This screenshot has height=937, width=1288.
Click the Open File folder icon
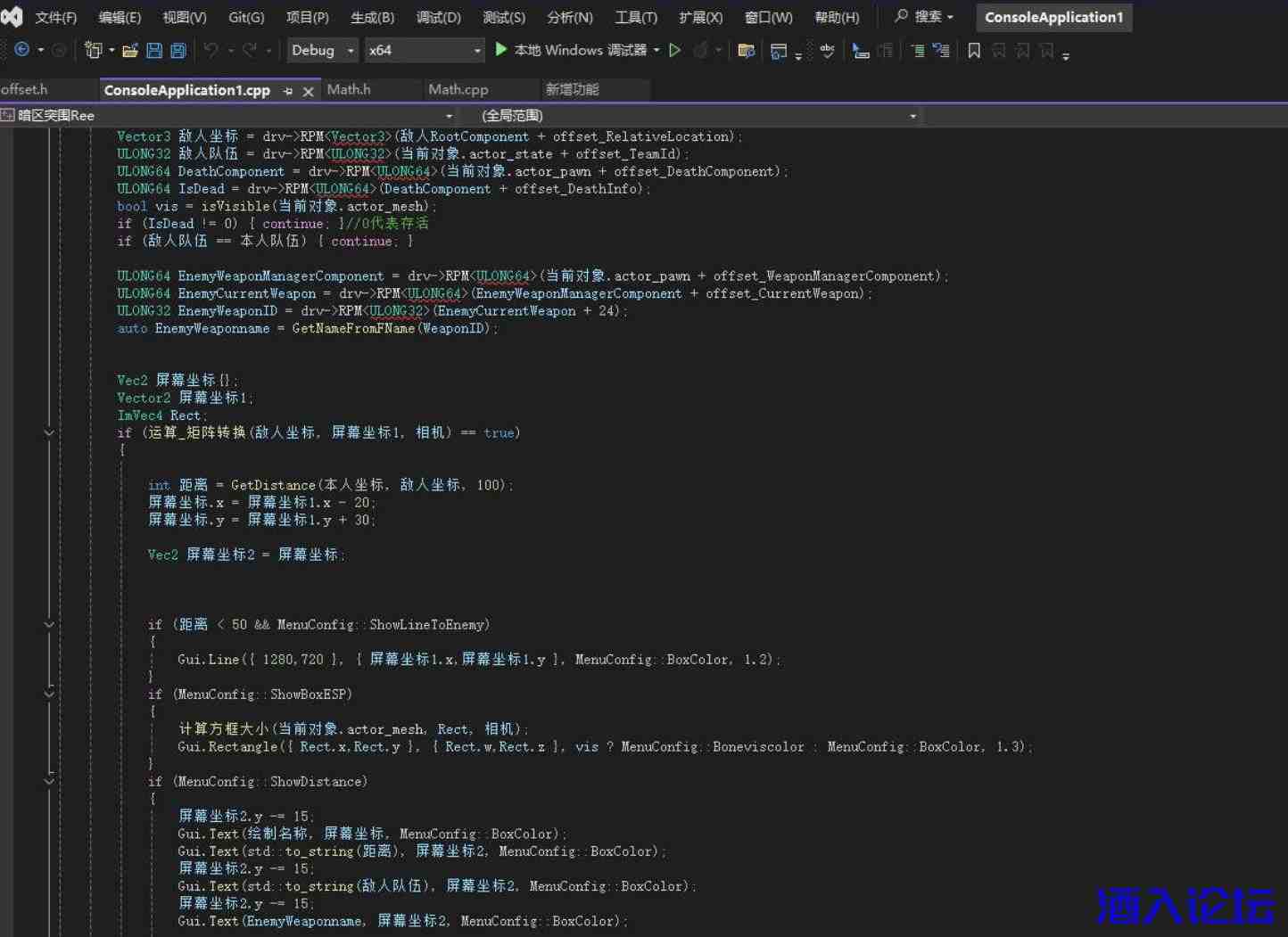130,51
